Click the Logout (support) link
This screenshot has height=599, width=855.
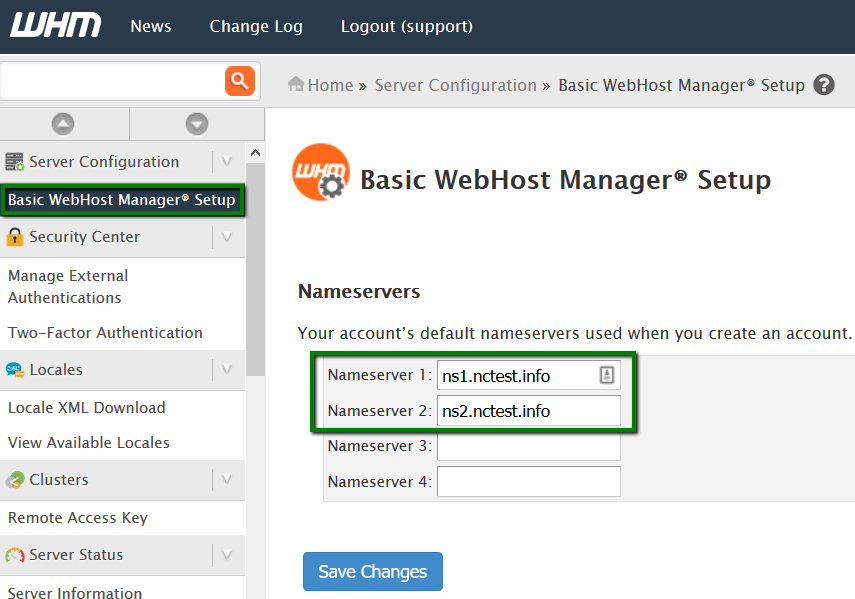click(407, 26)
